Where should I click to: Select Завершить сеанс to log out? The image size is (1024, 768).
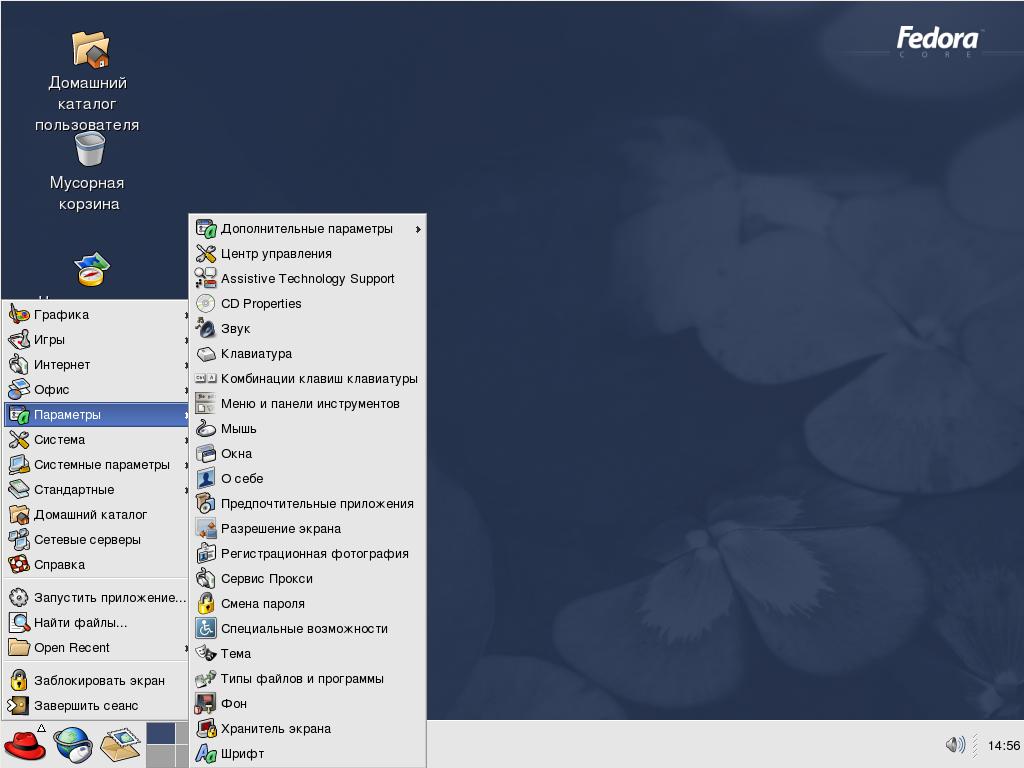point(96,705)
